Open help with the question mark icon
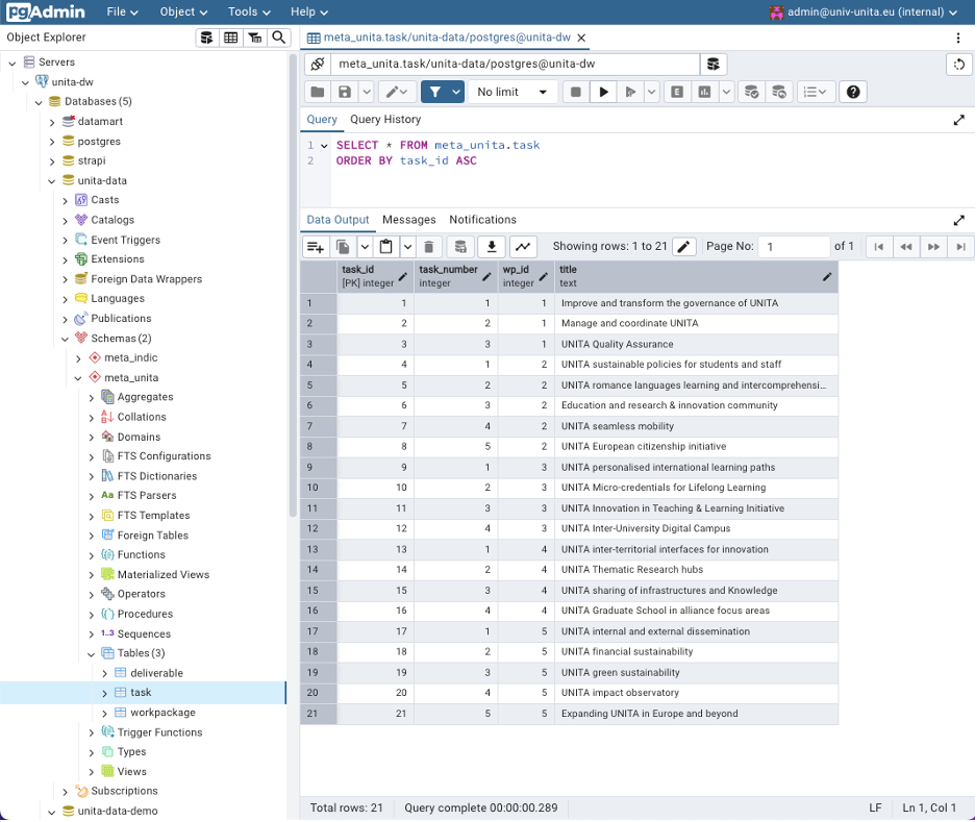Image resolution: width=977 pixels, height=822 pixels. tap(853, 92)
